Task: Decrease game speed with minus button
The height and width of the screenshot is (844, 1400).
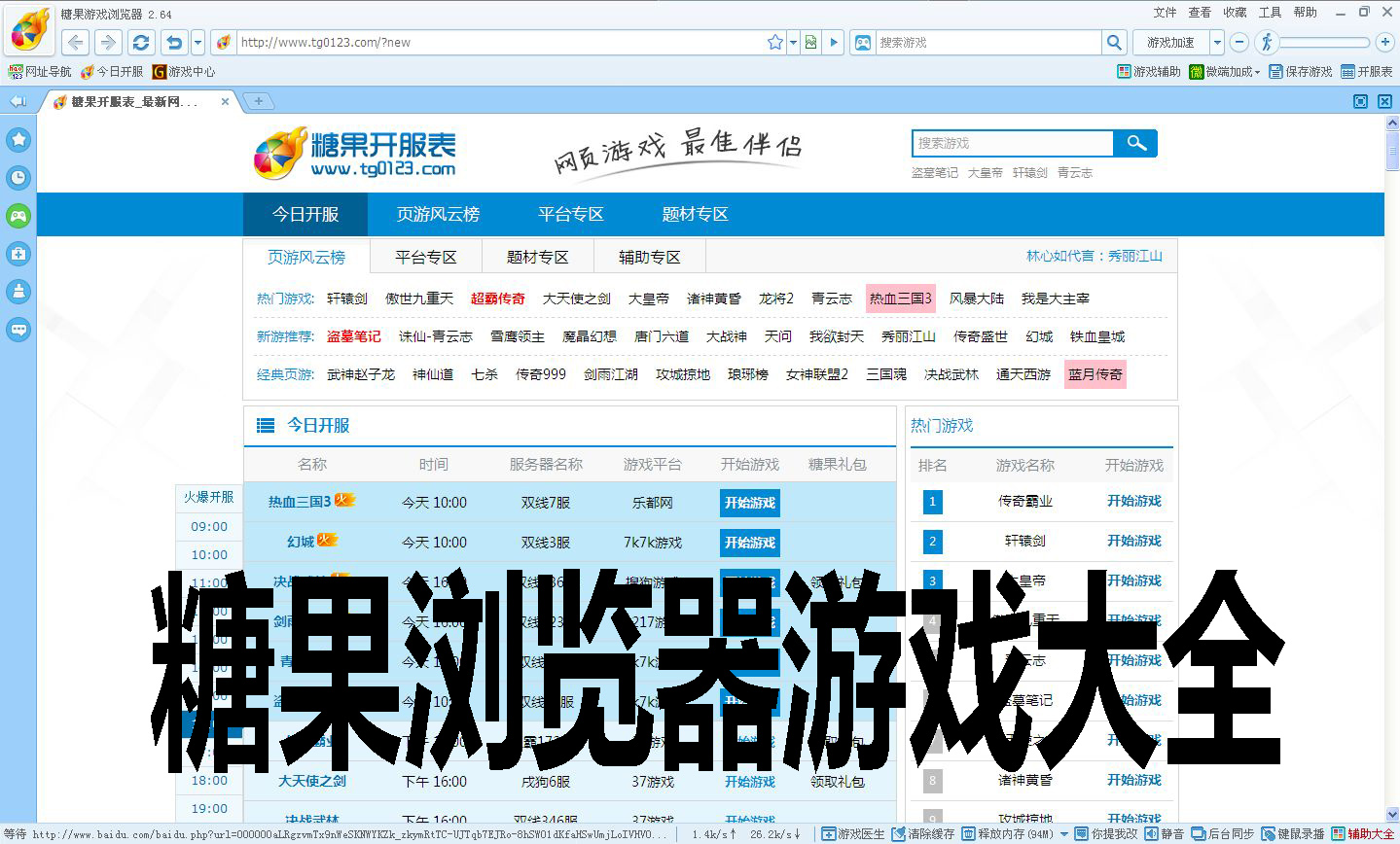Action: [1239, 42]
